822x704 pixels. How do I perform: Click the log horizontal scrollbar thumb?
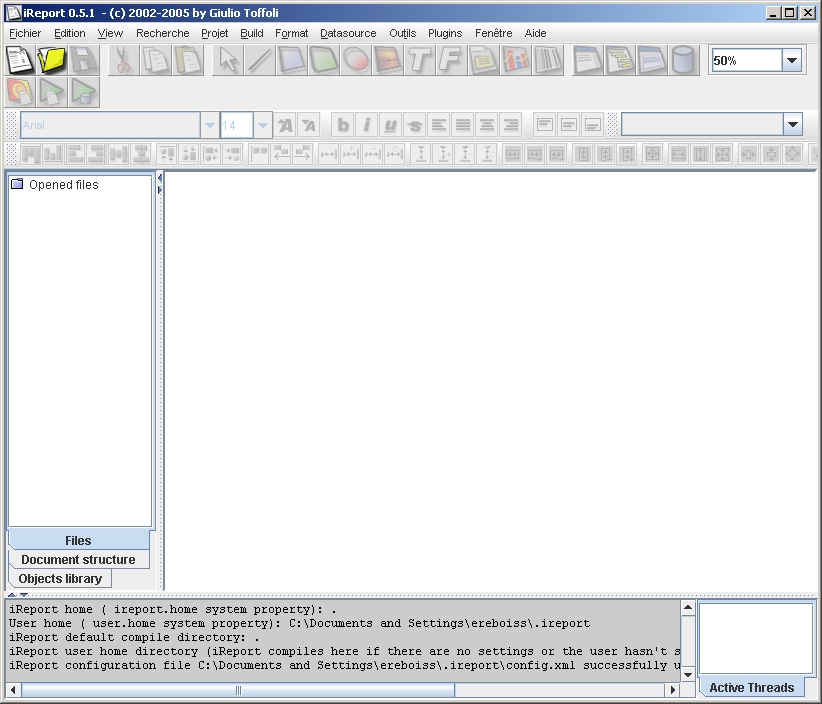click(x=237, y=690)
